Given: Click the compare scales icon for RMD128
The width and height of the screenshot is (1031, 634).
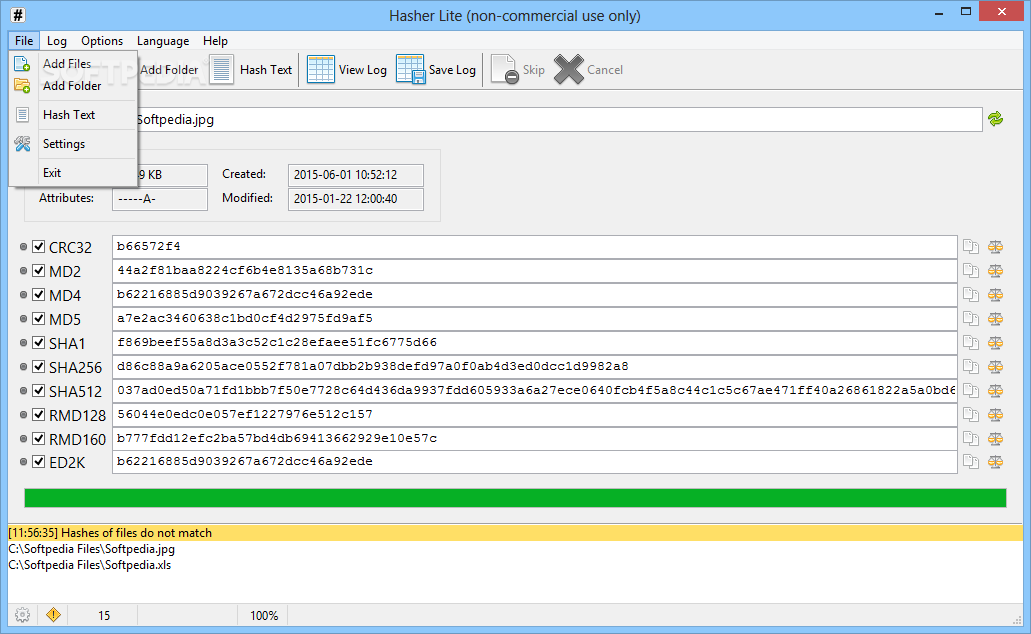Looking at the screenshot, I should (x=995, y=414).
